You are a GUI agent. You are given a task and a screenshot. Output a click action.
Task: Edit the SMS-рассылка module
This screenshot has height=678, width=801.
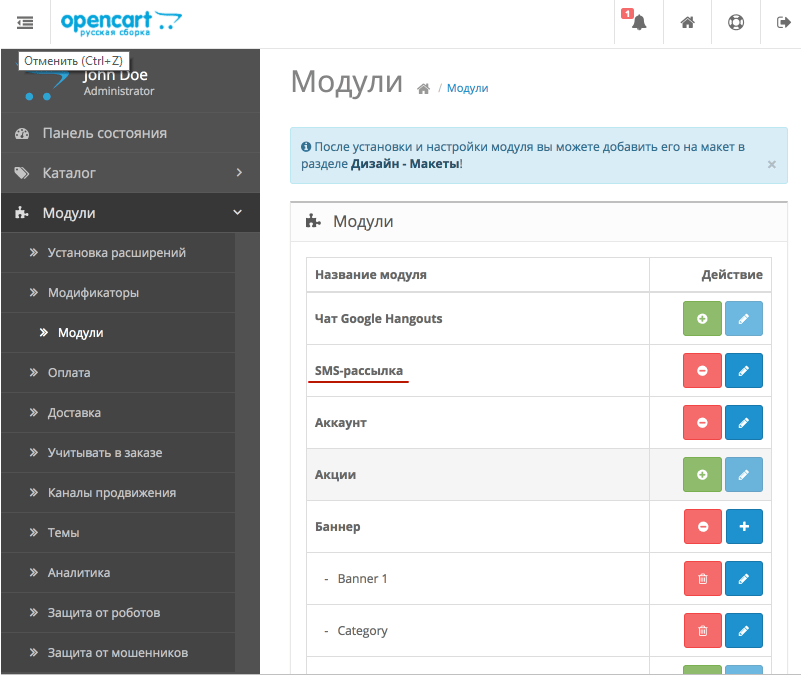(744, 370)
